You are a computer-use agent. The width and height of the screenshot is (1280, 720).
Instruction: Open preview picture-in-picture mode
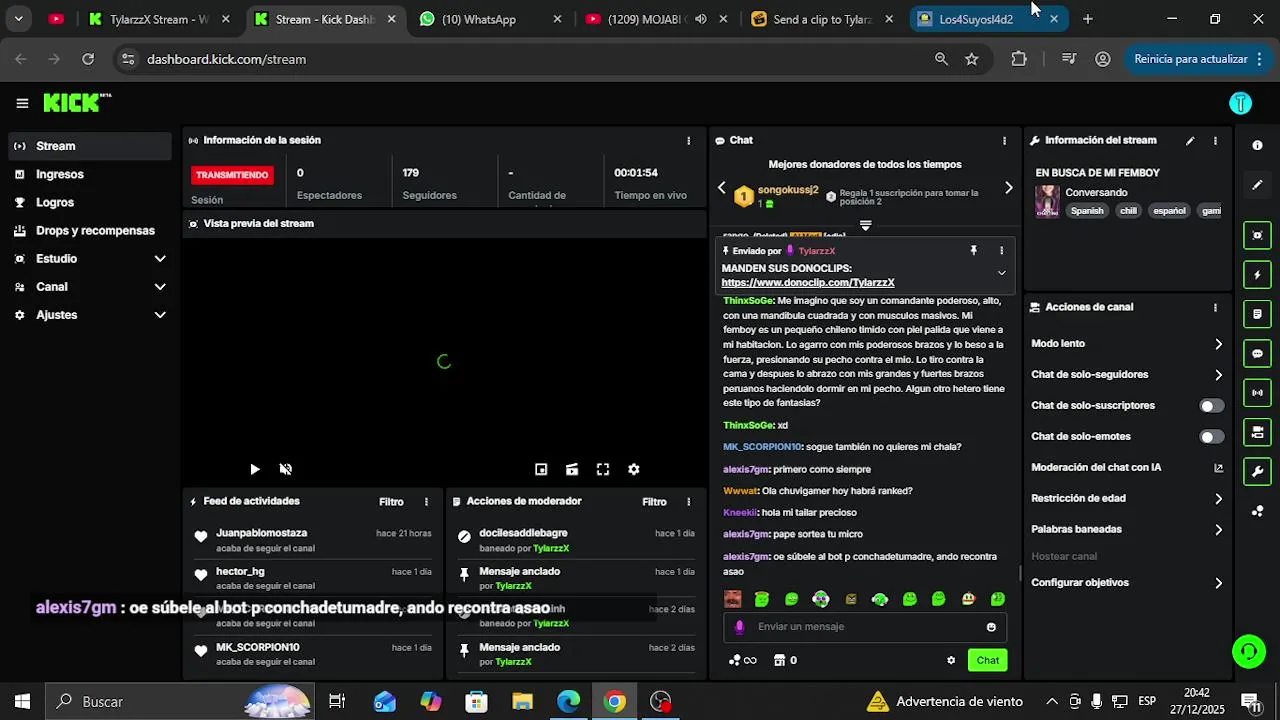click(x=541, y=469)
